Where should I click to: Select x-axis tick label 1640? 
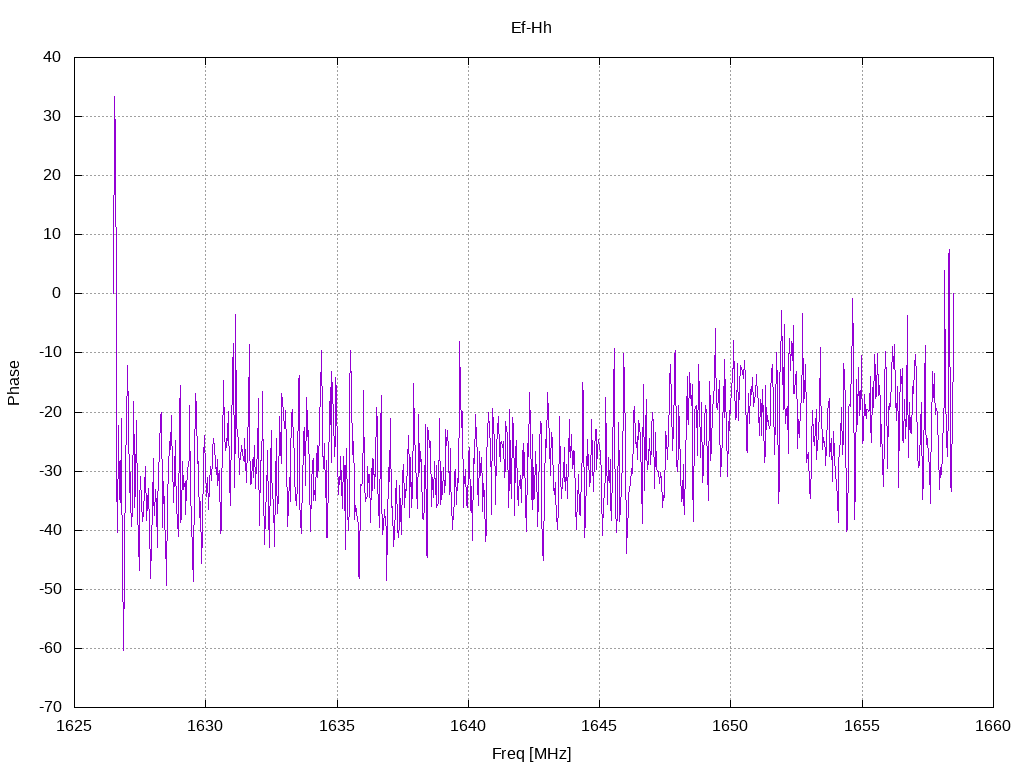click(468, 726)
